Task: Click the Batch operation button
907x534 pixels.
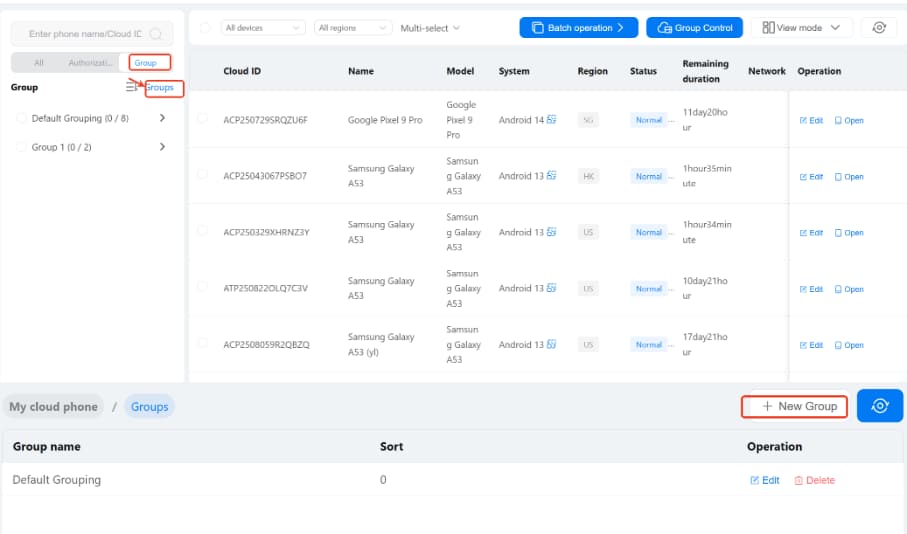Action: click(x=578, y=28)
